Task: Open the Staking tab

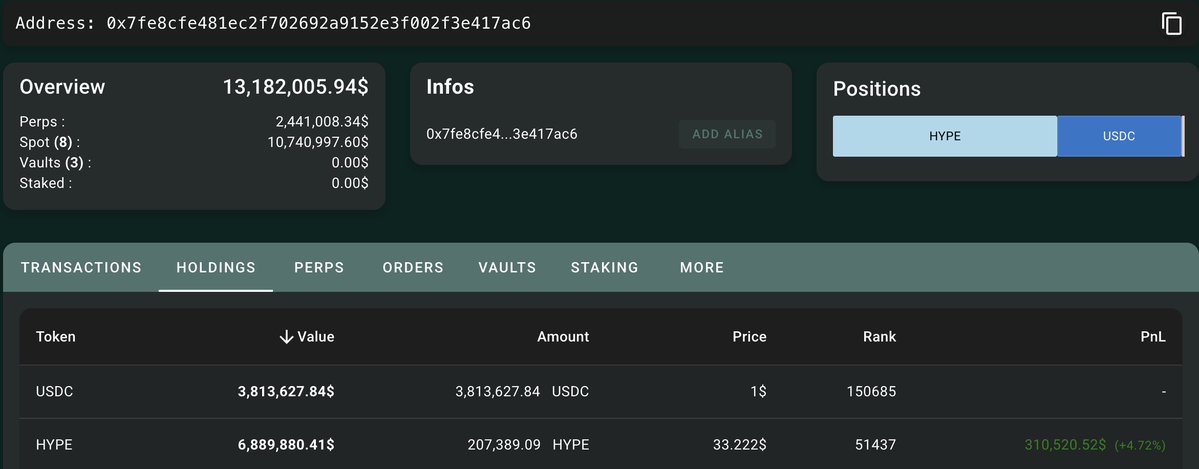Action: pyautogui.click(x=604, y=268)
